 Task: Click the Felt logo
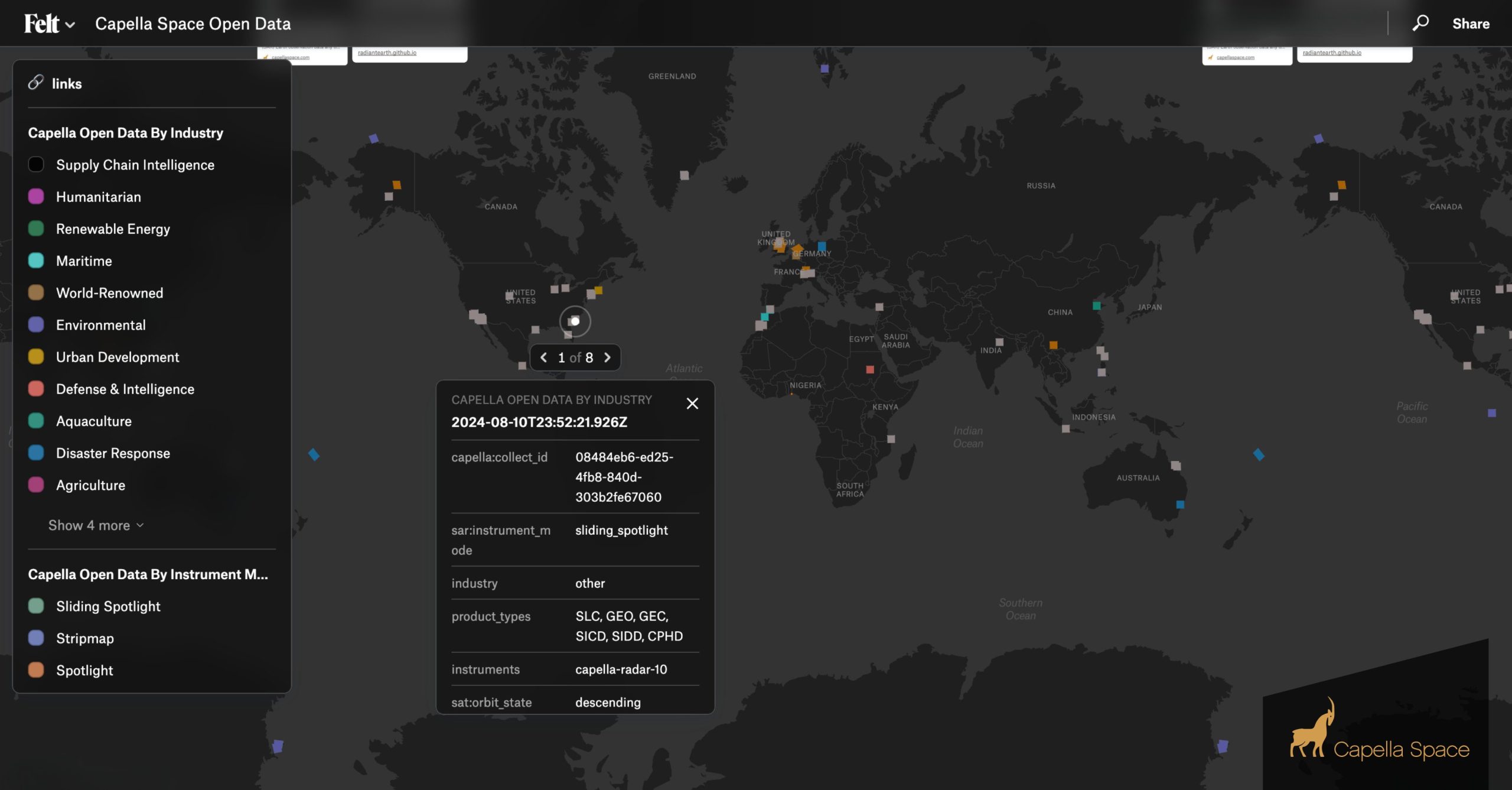41,24
